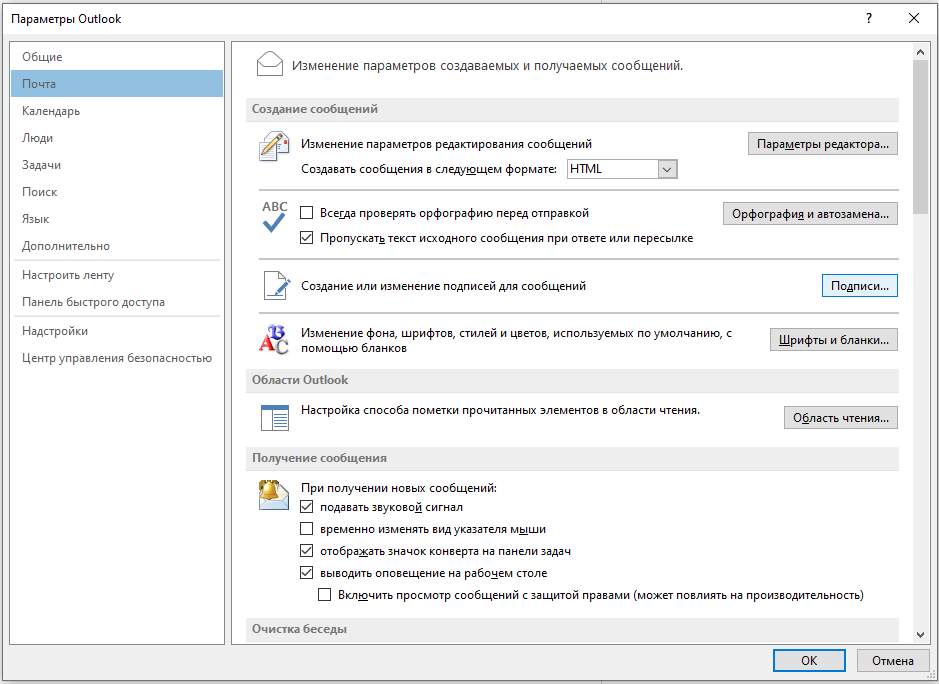Click the message editing pencil icon
The width and height of the screenshot is (939, 684).
[x=274, y=147]
